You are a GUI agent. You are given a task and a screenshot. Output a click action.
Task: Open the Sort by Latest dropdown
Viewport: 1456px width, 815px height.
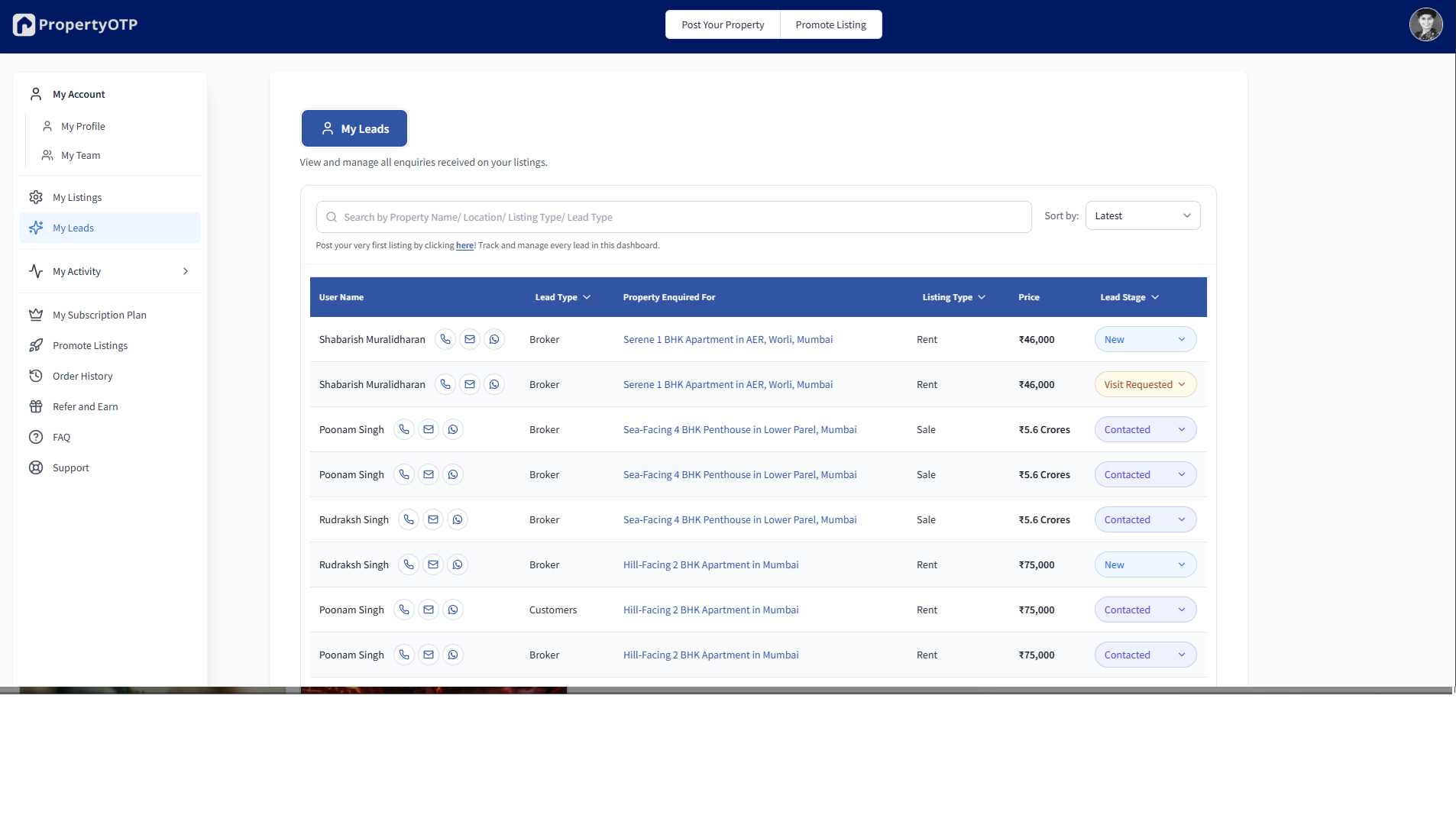click(x=1143, y=216)
